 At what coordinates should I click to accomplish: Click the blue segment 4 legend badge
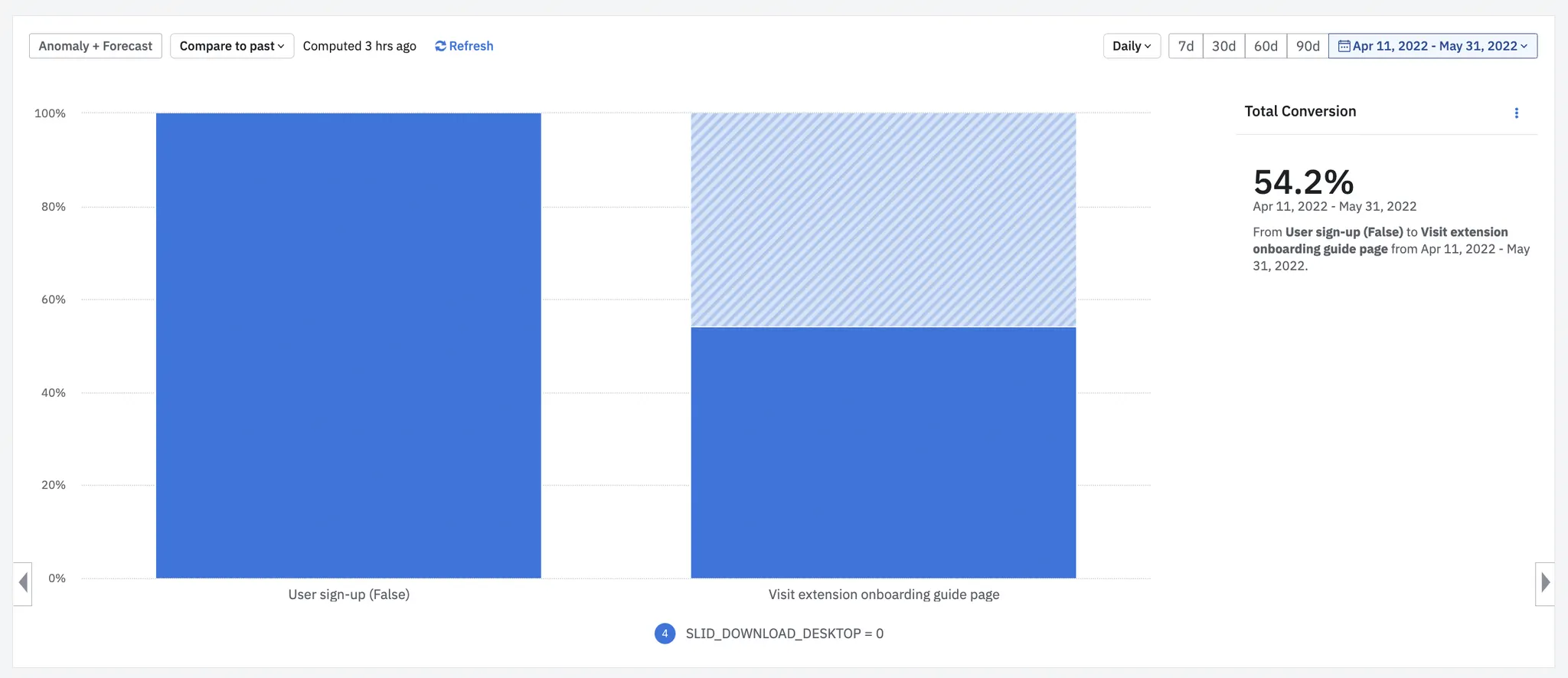pyautogui.click(x=665, y=634)
